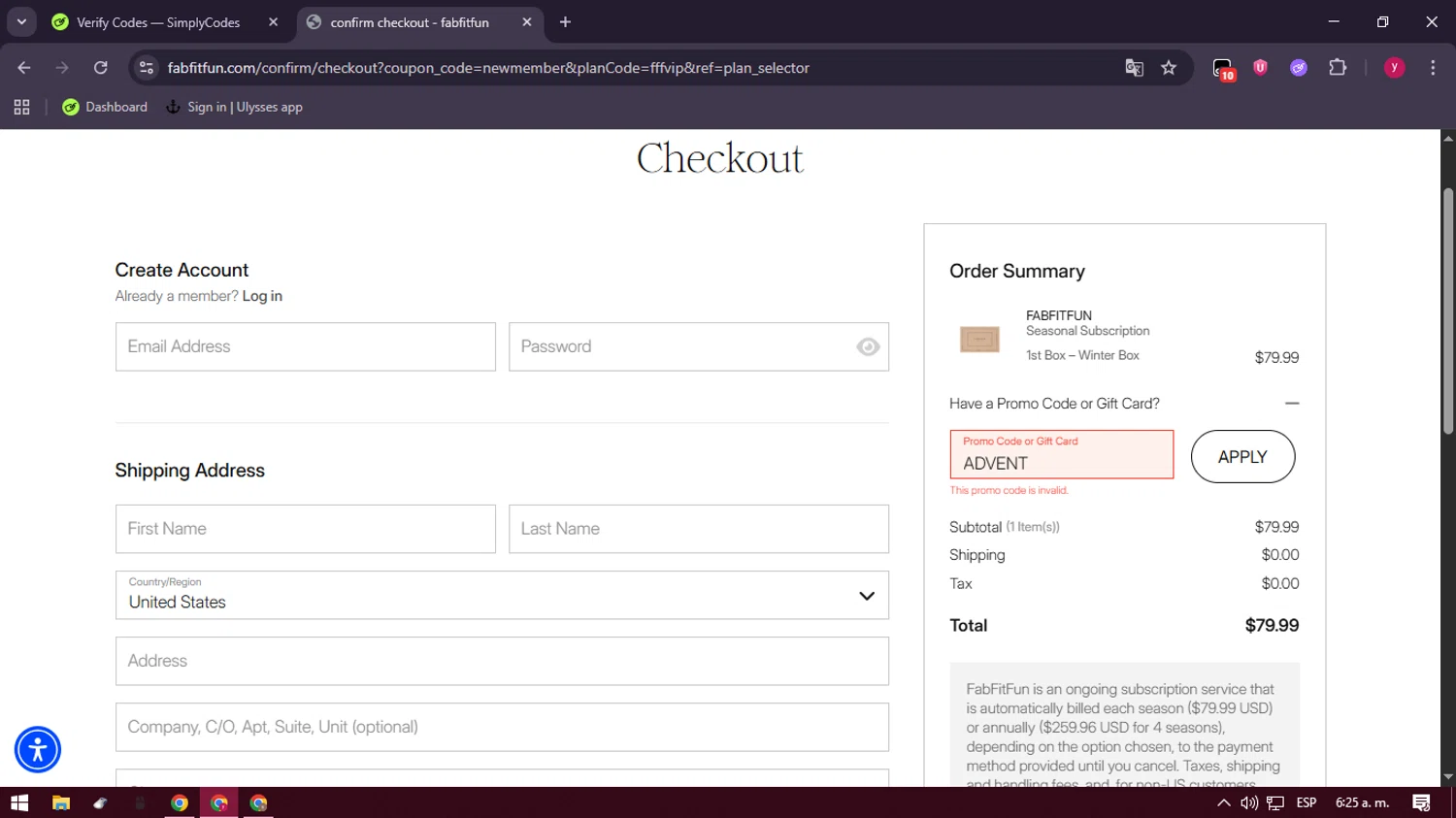
Task: Toggle password visibility eye icon
Action: click(x=868, y=346)
